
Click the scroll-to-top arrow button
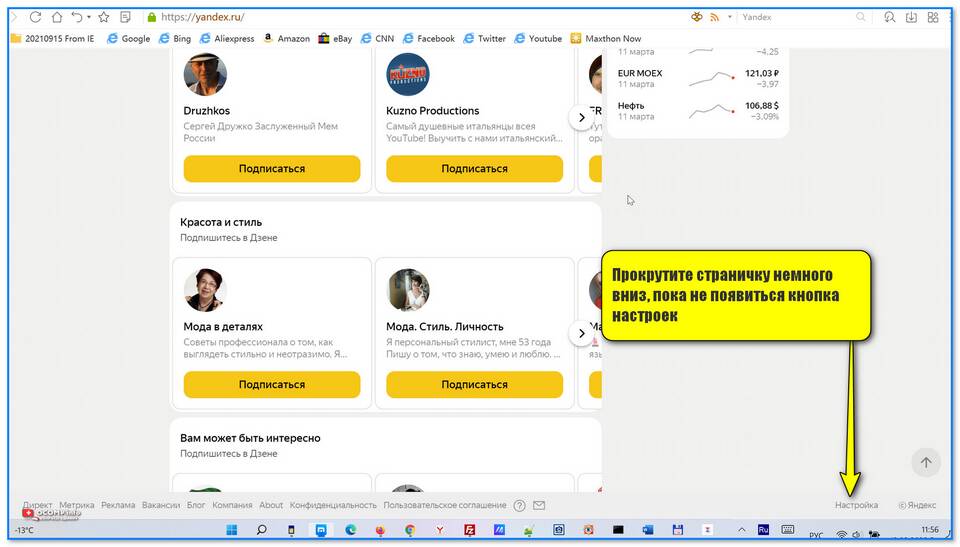click(x=926, y=462)
